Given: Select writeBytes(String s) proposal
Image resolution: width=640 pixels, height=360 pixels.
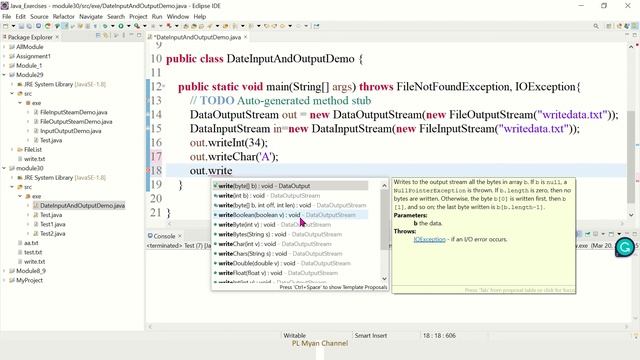Looking at the screenshot, I should pos(290,235).
